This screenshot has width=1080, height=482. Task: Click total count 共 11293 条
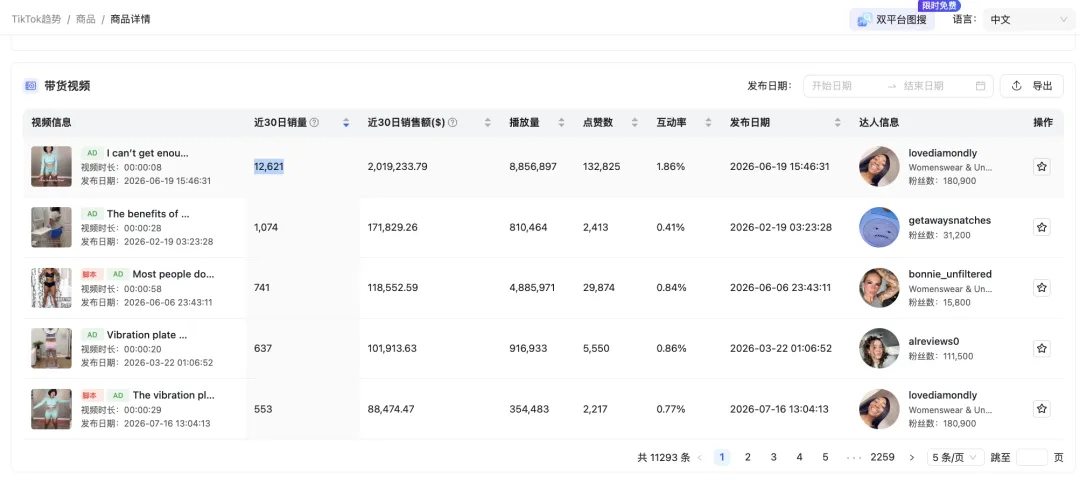click(664, 457)
